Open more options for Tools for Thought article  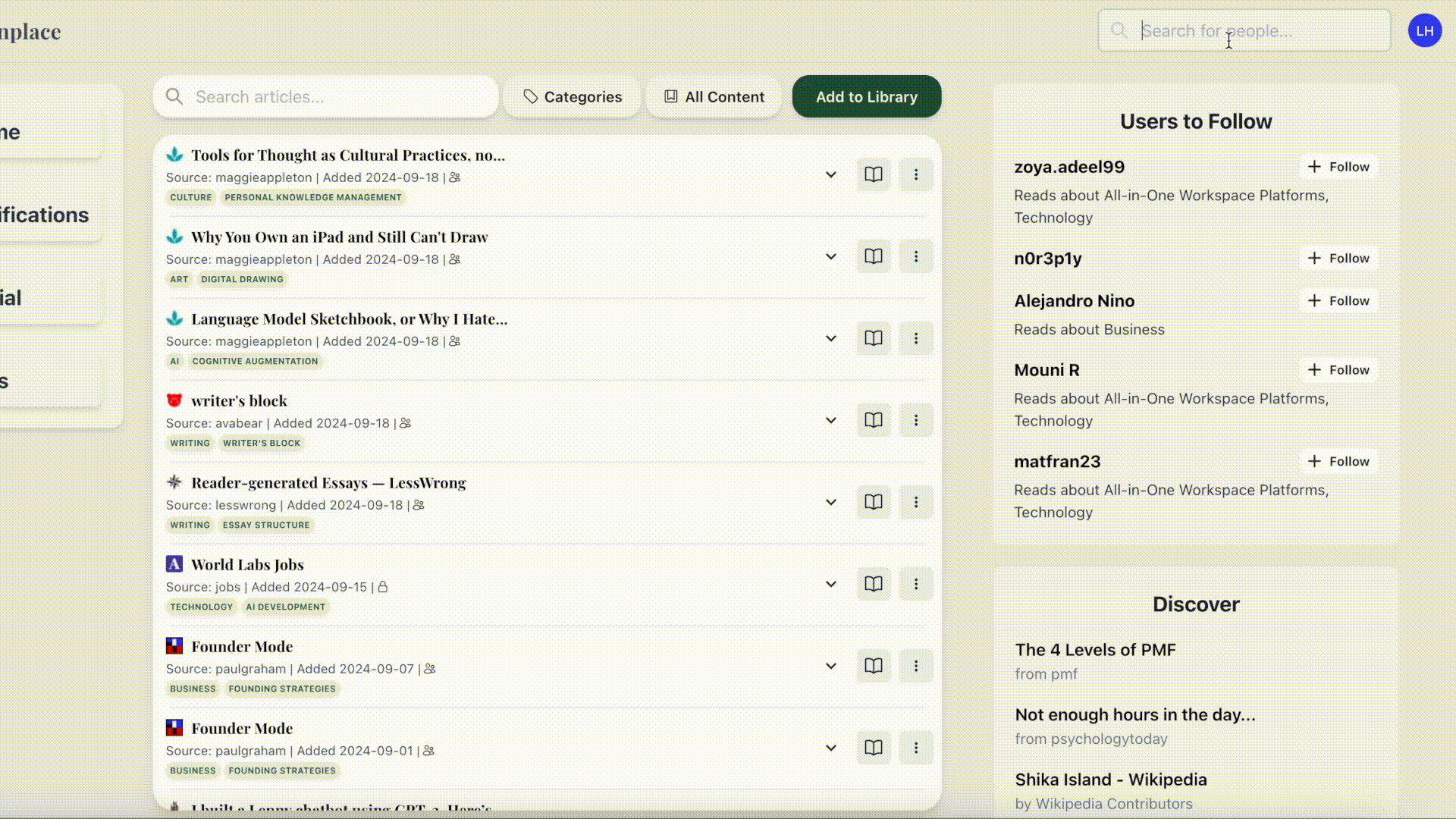(x=915, y=174)
